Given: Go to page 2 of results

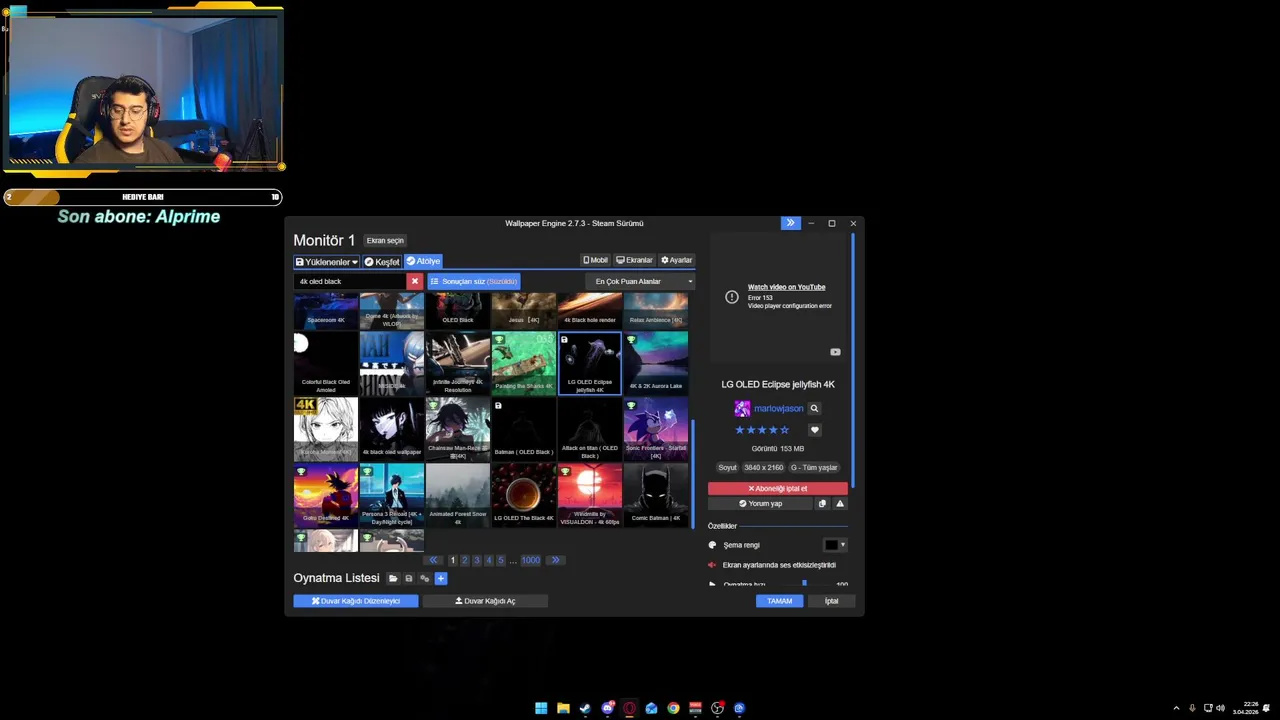Looking at the screenshot, I should pos(465,560).
